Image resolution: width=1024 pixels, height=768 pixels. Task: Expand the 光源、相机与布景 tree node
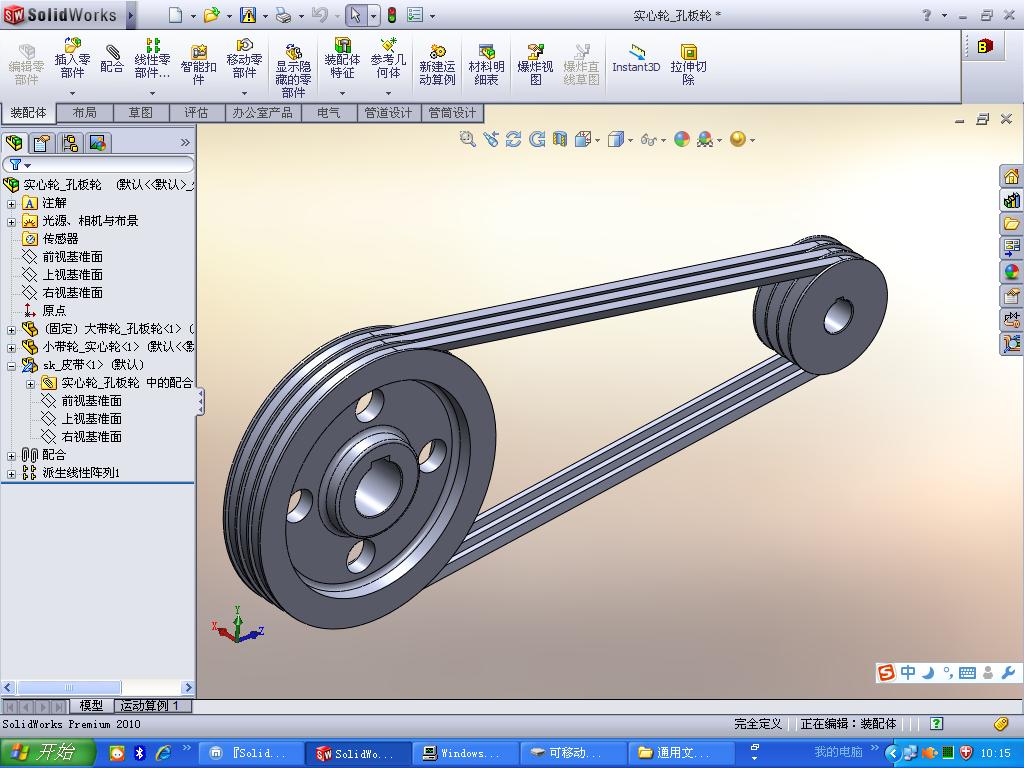11,221
